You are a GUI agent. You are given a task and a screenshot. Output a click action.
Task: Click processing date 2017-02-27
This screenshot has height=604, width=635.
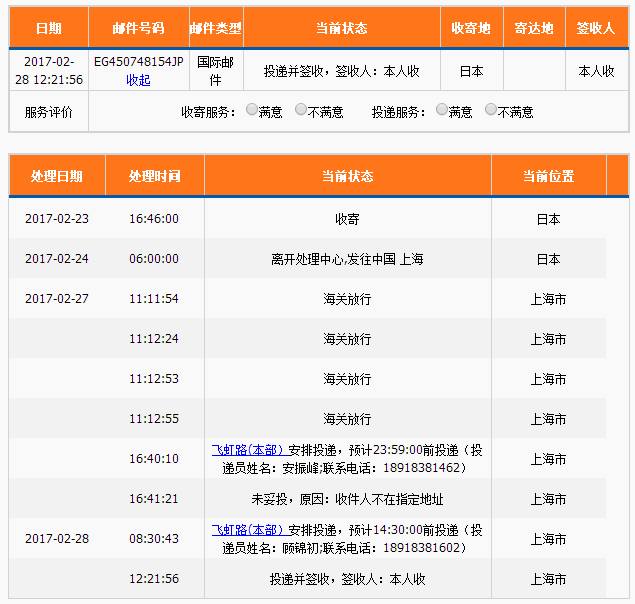coord(57,299)
